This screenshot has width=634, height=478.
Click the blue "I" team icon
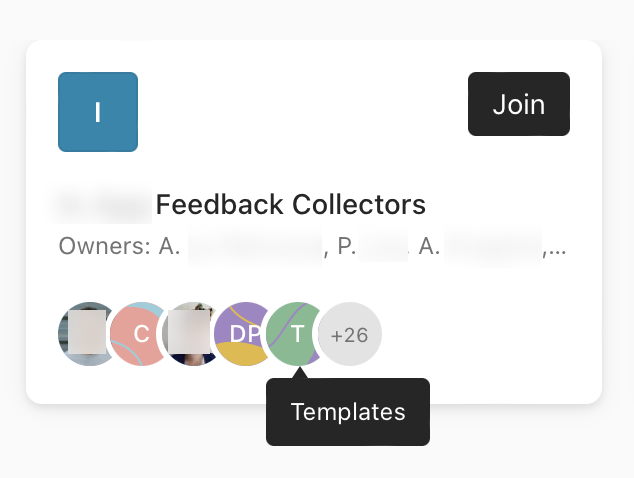pyautogui.click(x=98, y=112)
